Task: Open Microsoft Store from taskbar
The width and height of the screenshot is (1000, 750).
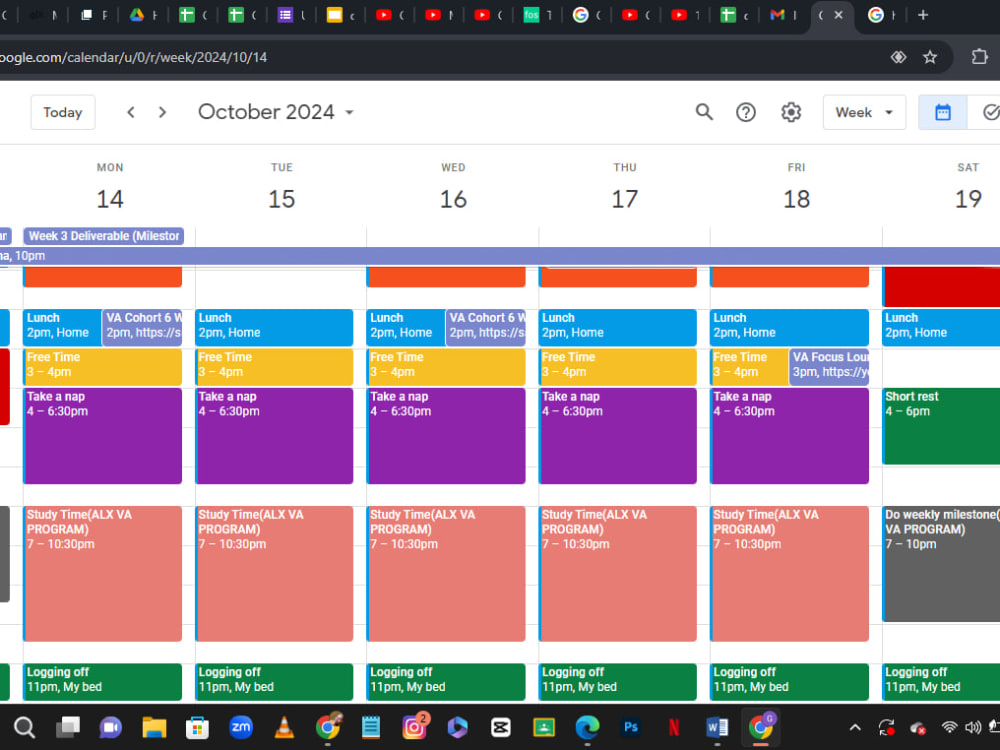Action: [197, 727]
